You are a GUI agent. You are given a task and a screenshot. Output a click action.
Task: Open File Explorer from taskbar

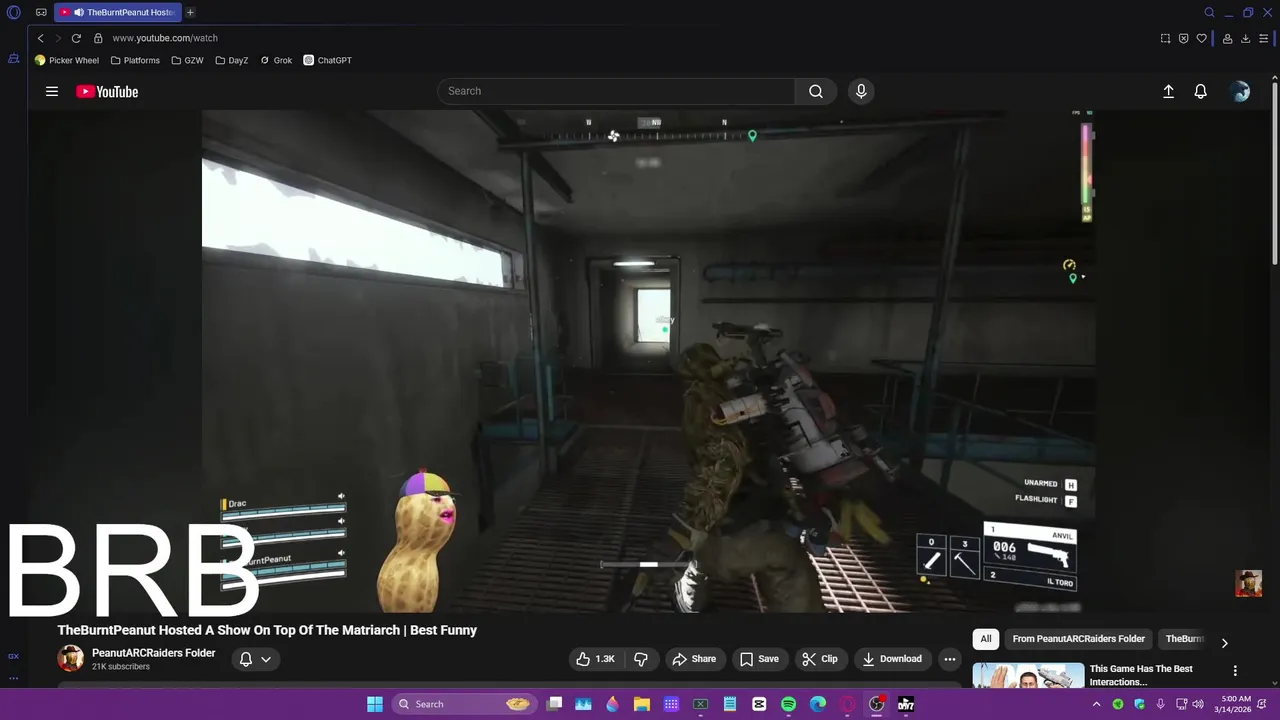[642, 704]
